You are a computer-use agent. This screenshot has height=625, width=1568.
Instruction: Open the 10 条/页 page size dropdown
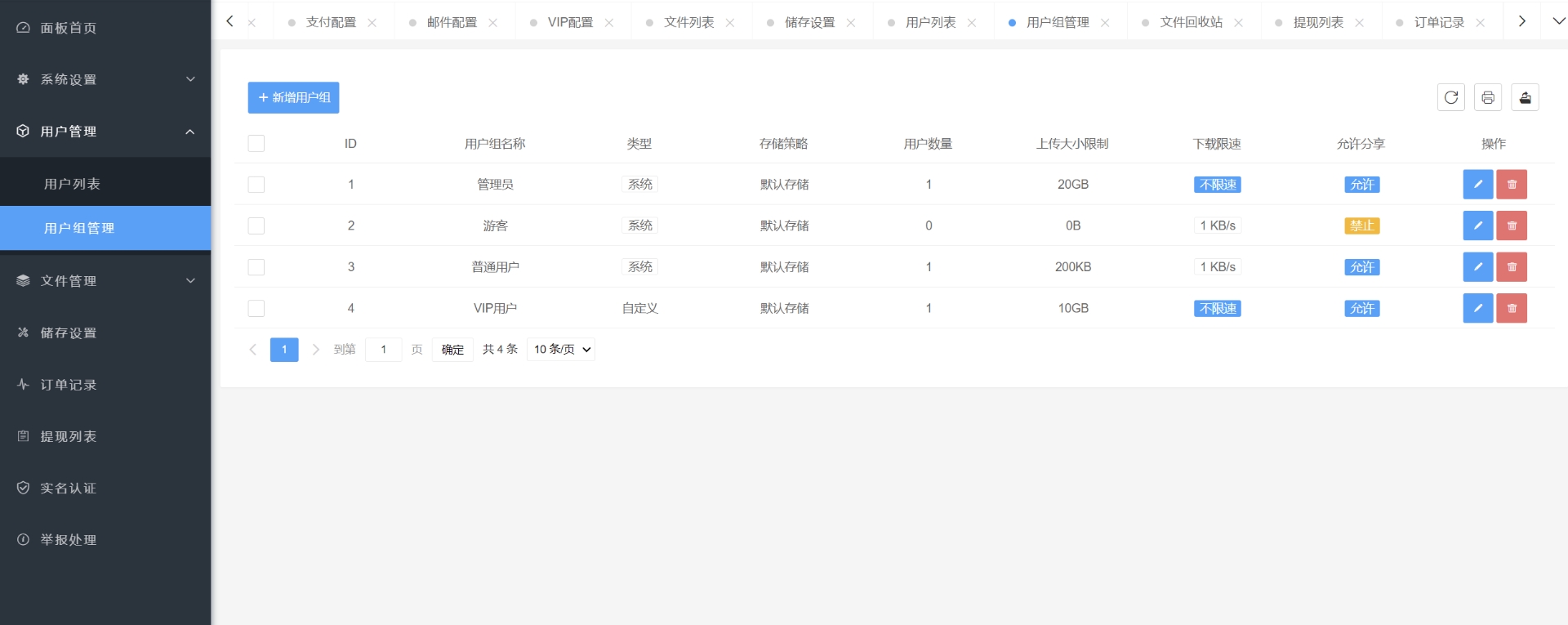561,350
